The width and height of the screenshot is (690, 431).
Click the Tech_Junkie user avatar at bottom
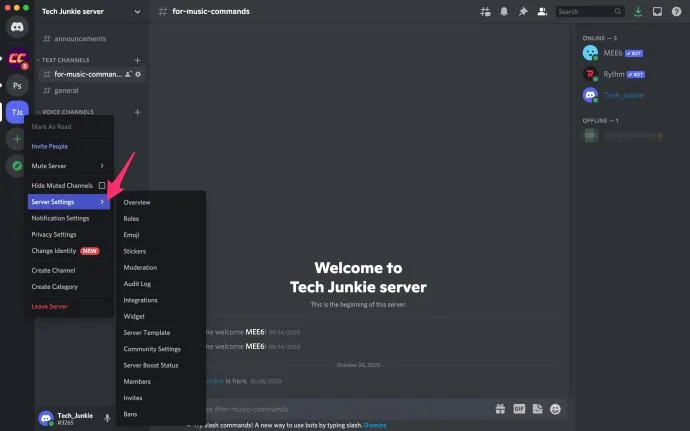(x=46, y=418)
